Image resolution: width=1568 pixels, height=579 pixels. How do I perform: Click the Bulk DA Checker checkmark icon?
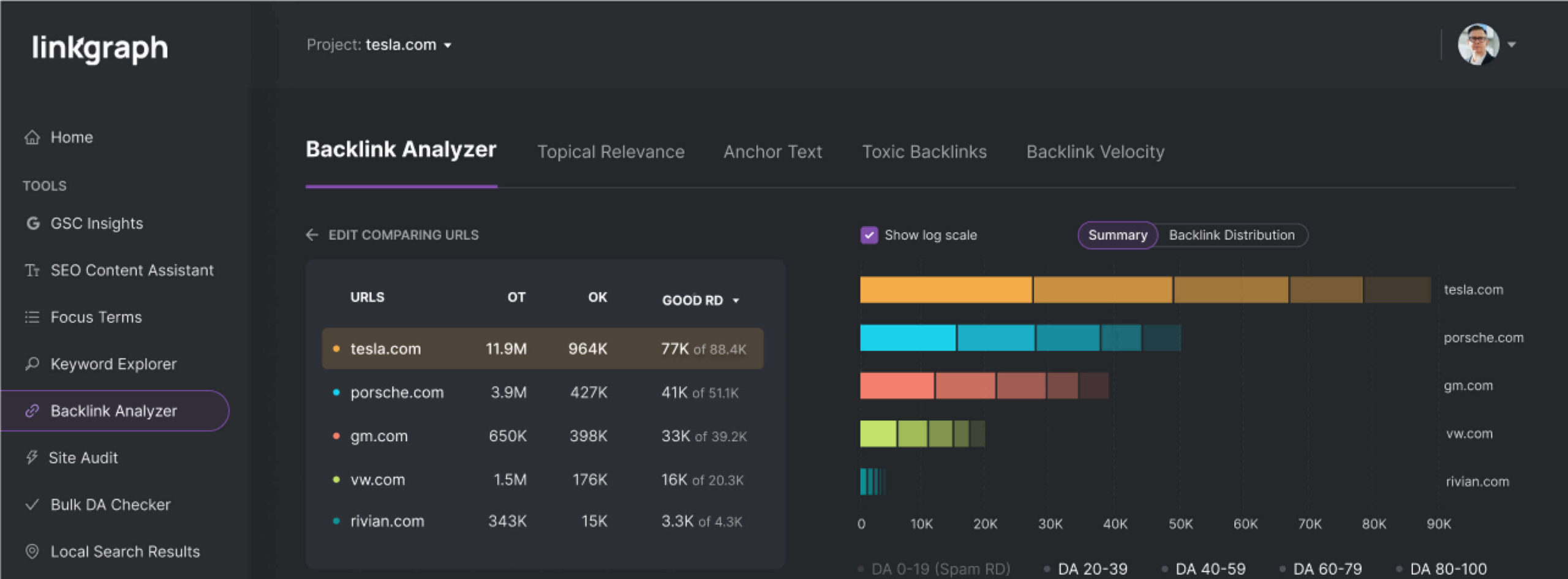pos(32,504)
